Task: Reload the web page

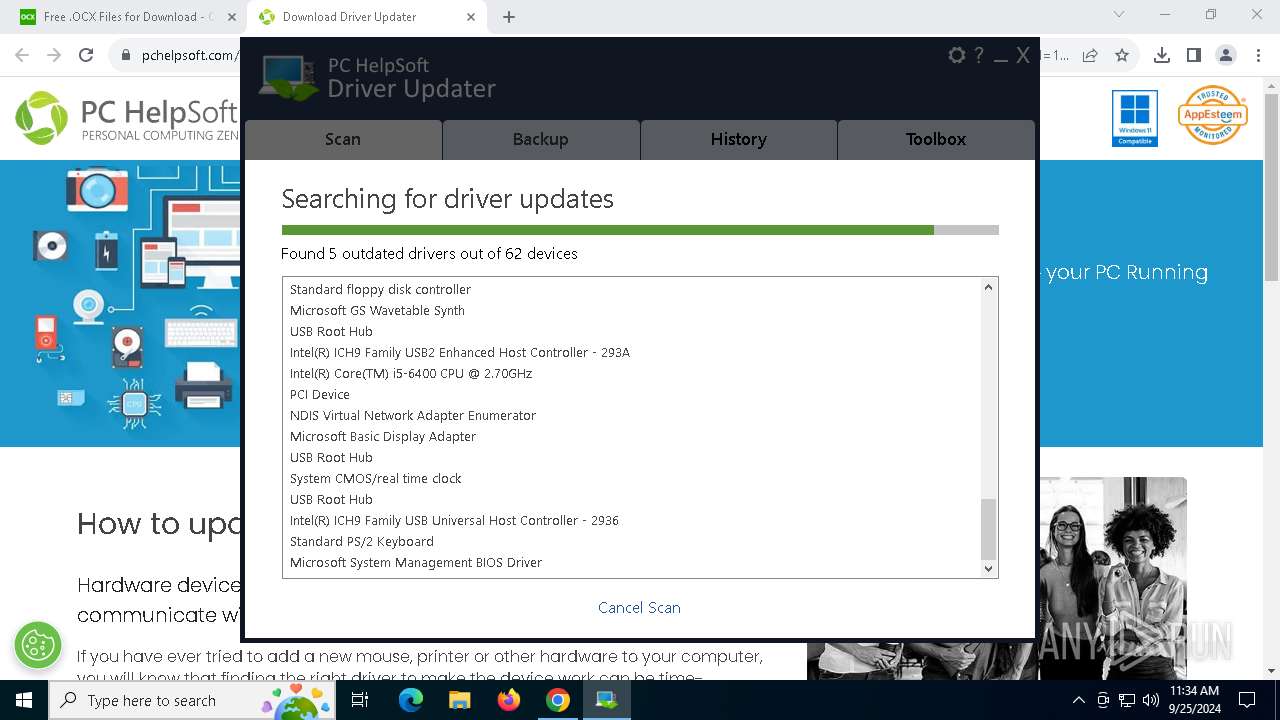Action: tap(86, 55)
